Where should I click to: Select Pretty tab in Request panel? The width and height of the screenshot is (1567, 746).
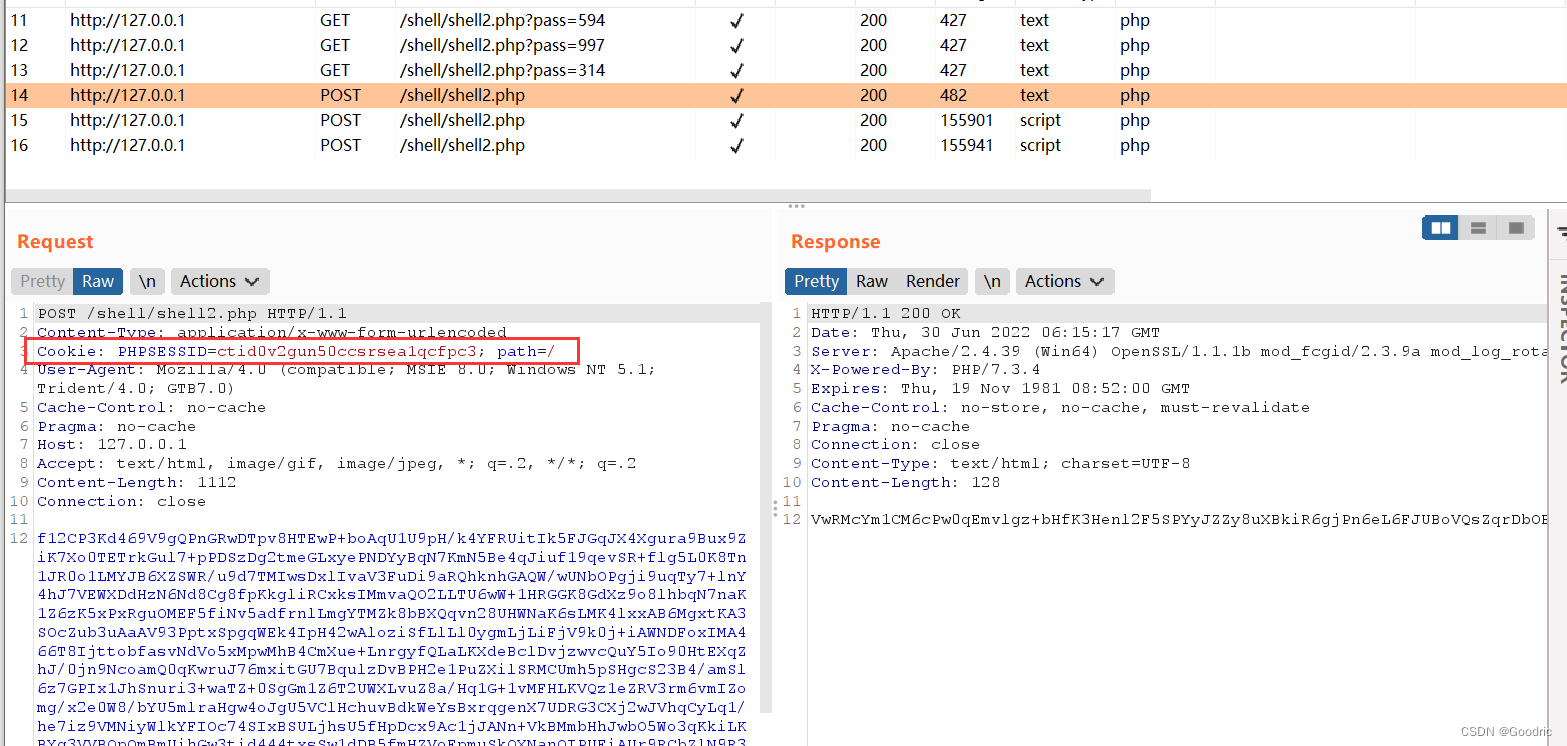pos(43,281)
